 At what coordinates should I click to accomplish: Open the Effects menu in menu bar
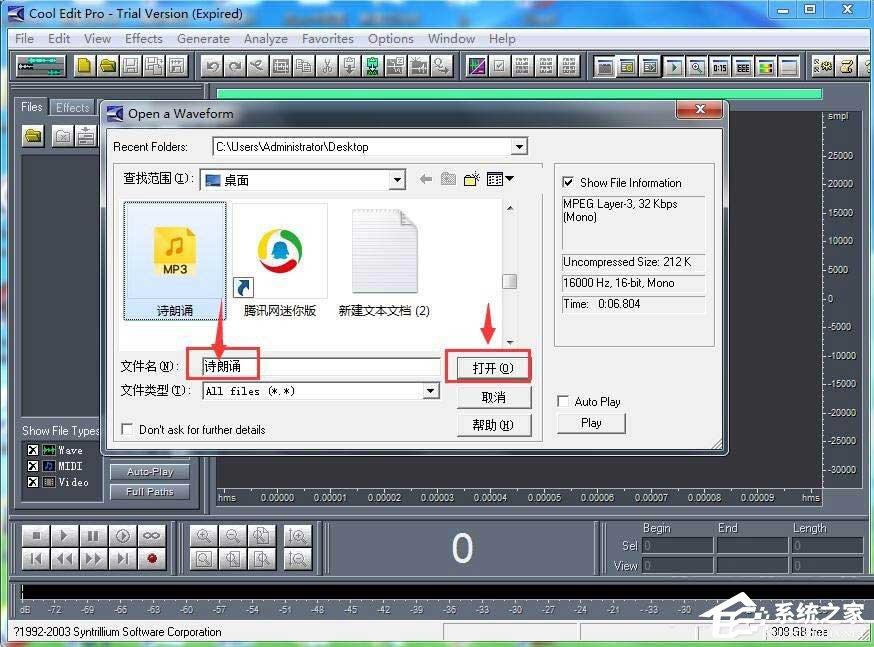(x=144, y=39)
